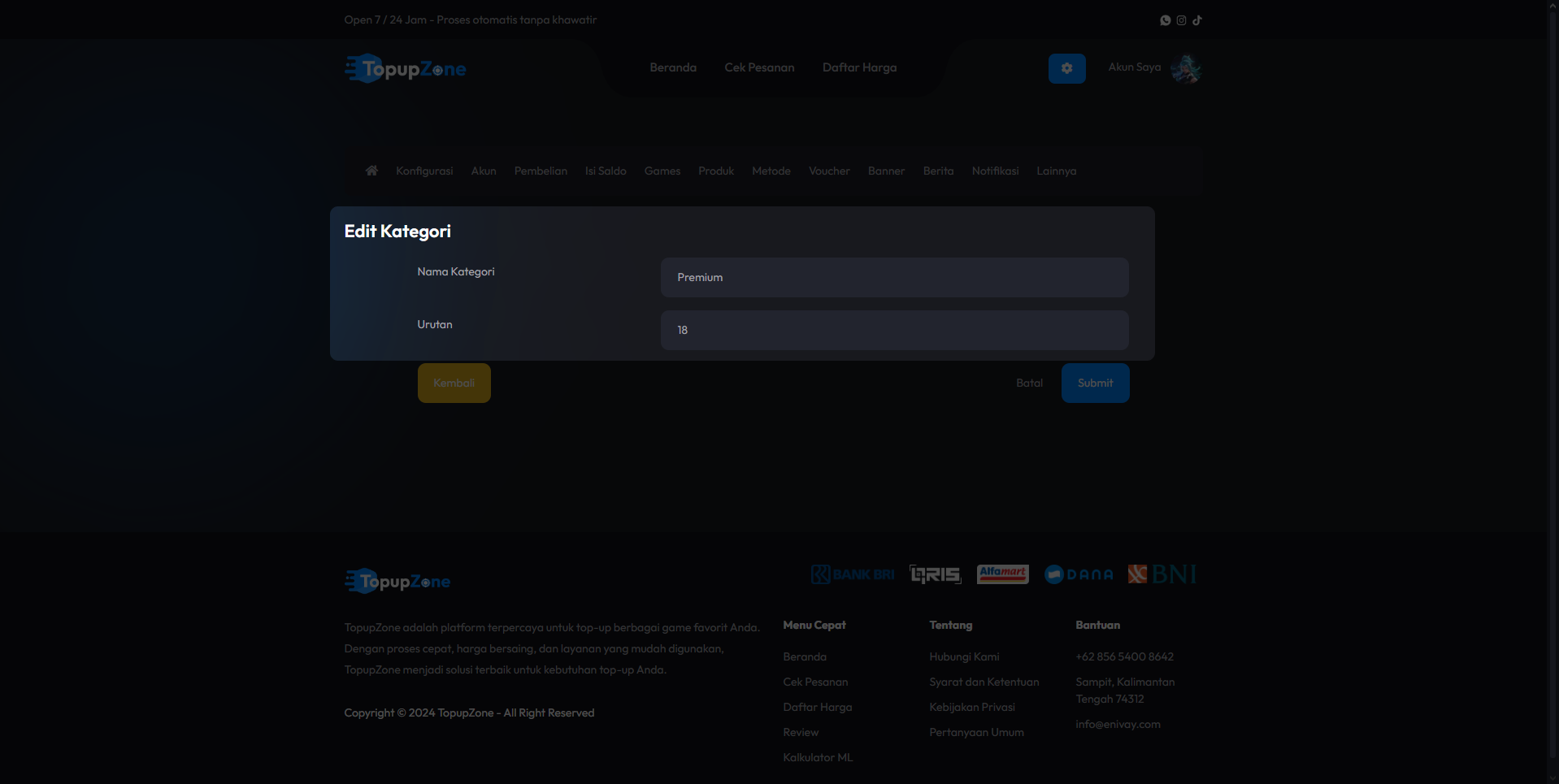Click the Urutan input field
Image resolution: width=1559 pixels, height=784 pixels.
coord(894,330)
